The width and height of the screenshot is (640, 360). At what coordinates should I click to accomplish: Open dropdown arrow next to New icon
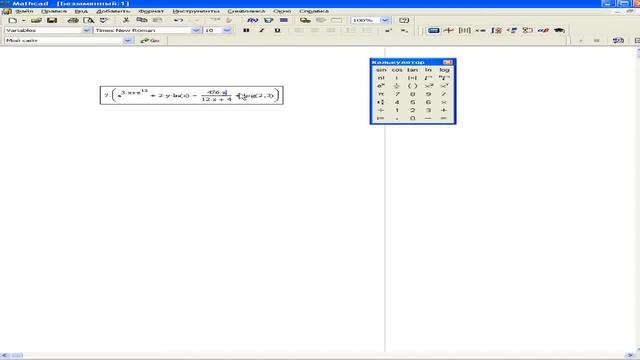pos(23,20)
